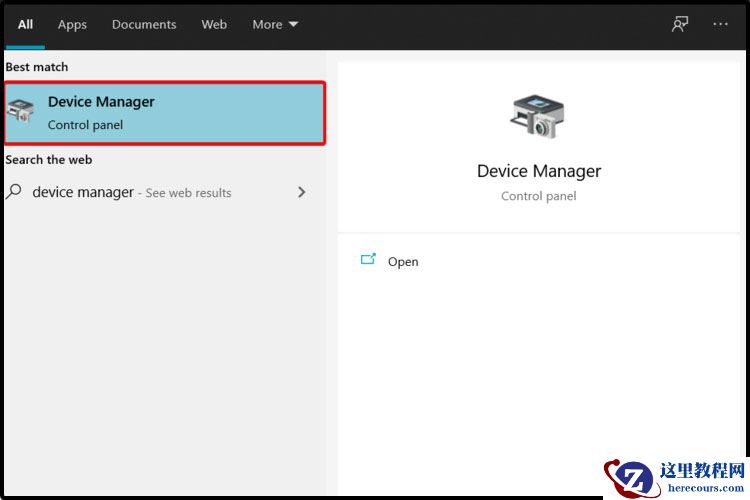
Task: Click the Open launch icon
Action: pos(368,259)
